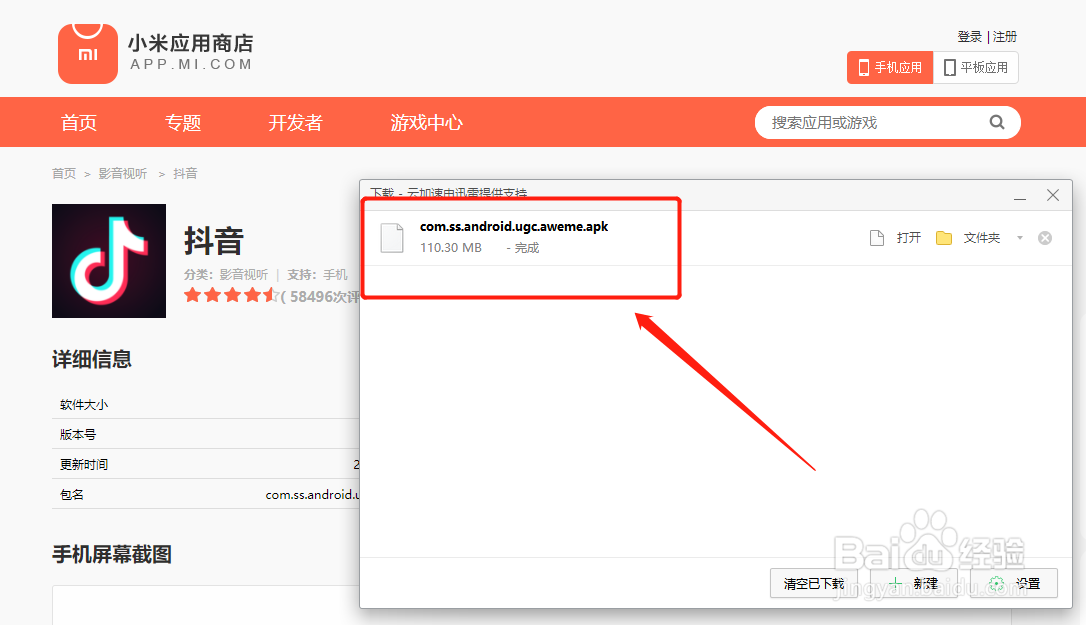Click the 抖音 breadcrumb item
The width and height of the screenshot is (1086, 625).
click(185, 173)
